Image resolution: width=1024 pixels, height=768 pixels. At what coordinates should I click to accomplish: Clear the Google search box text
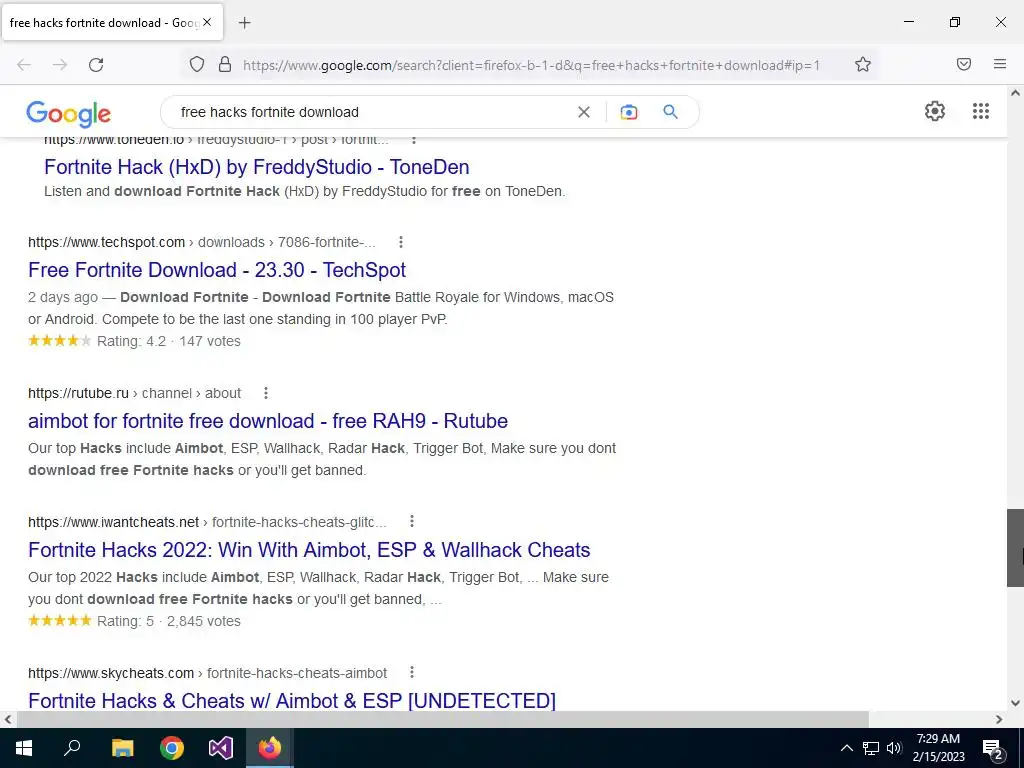584,112
